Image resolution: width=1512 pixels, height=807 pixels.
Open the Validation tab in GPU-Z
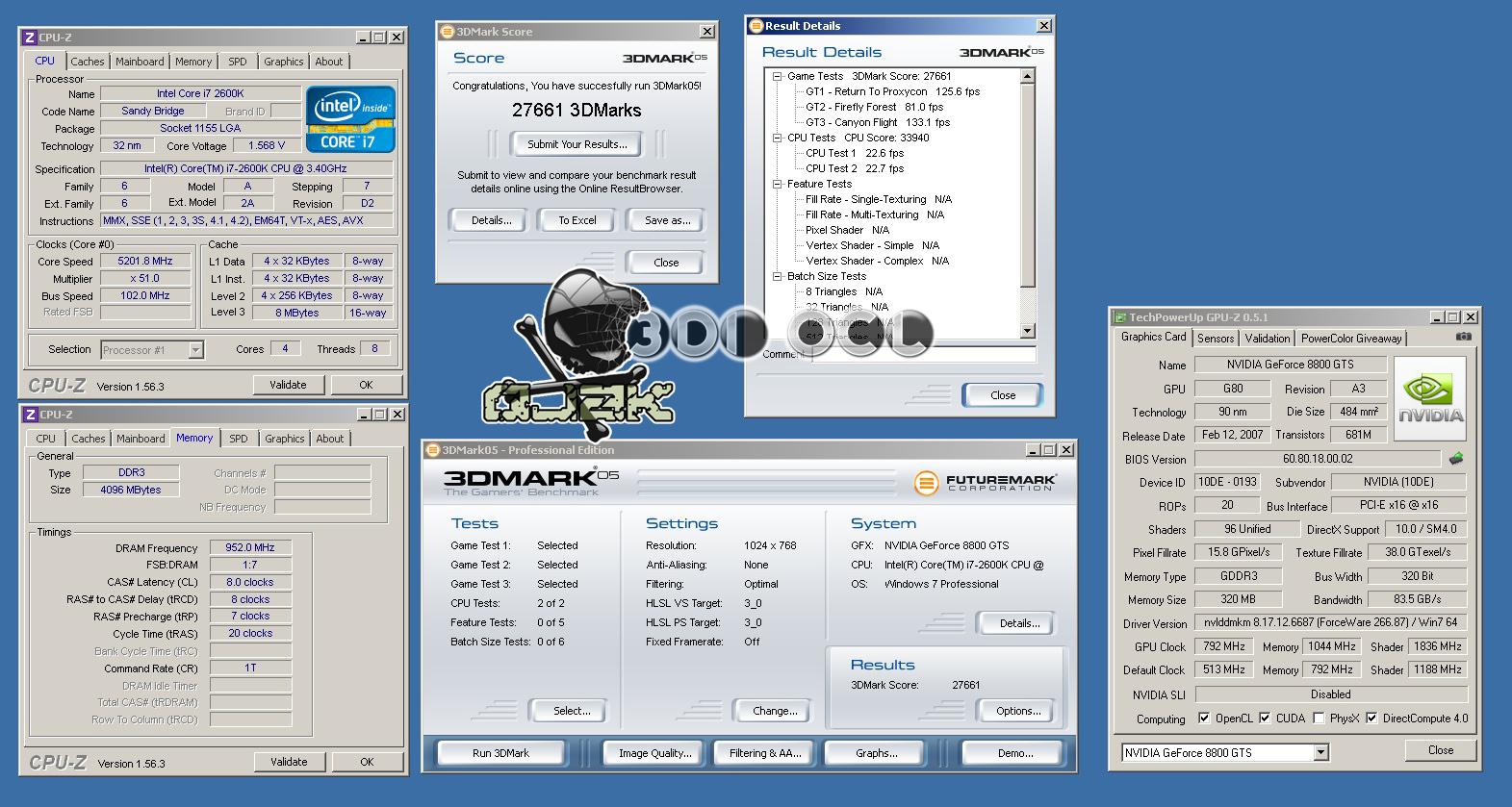[1268, 339]
